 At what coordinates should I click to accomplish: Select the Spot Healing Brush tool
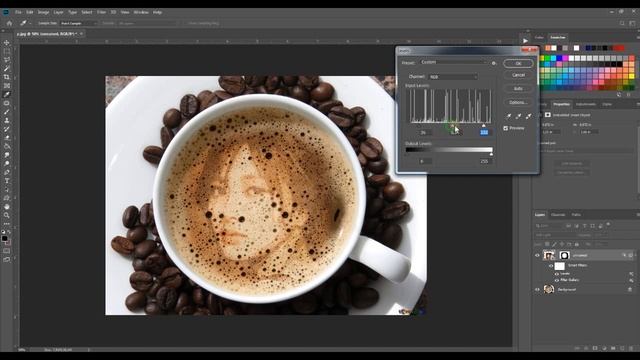click(7, 103)
